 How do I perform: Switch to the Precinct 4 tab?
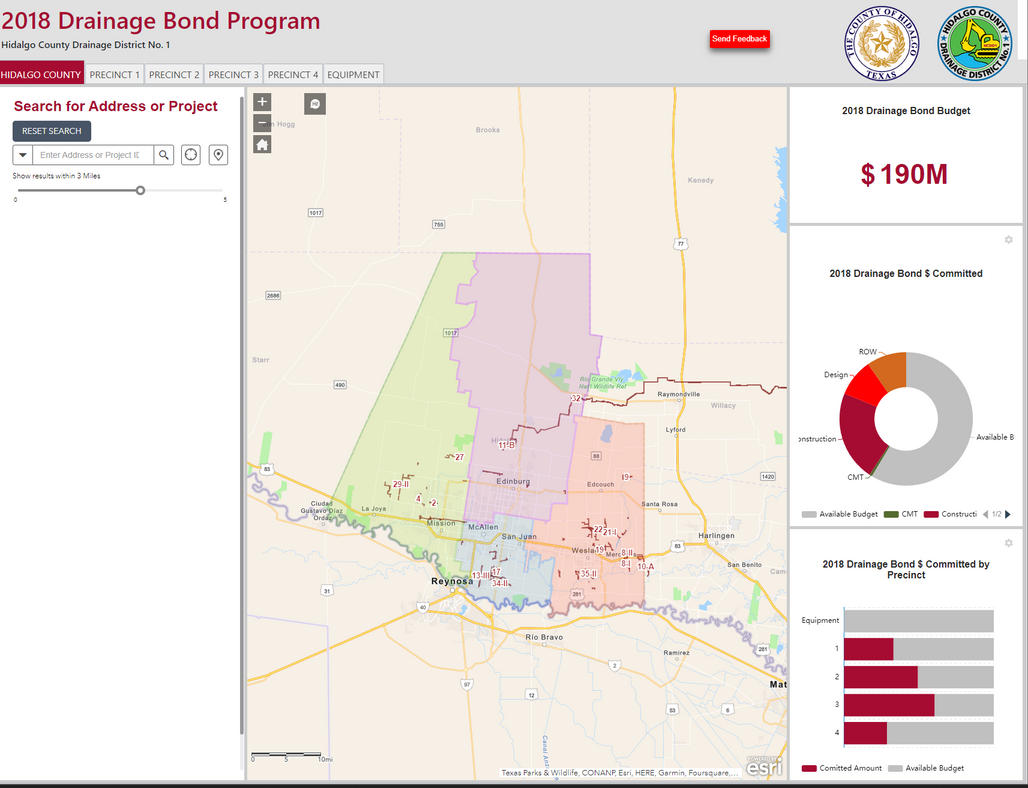point(293,75)
